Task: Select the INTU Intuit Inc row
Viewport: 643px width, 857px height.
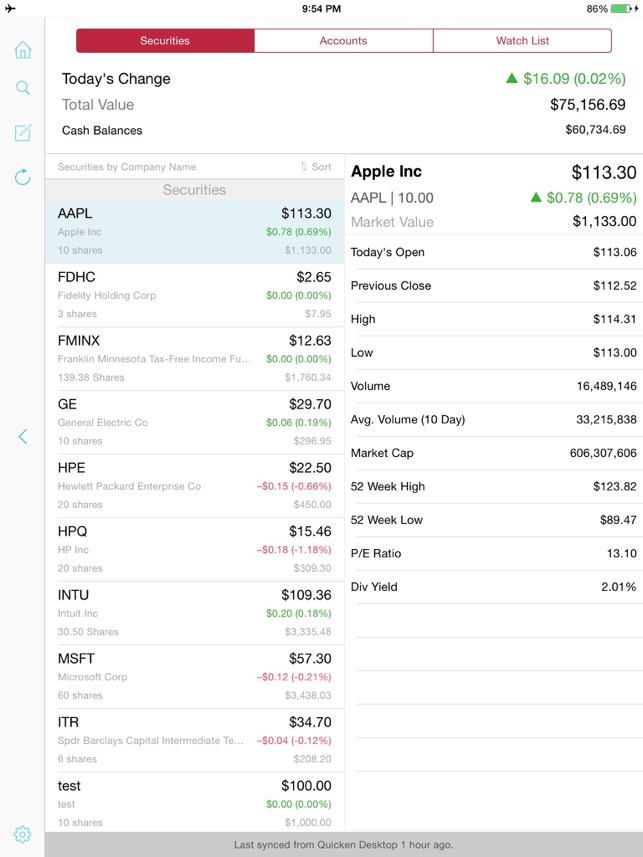Action: [194, 613]
